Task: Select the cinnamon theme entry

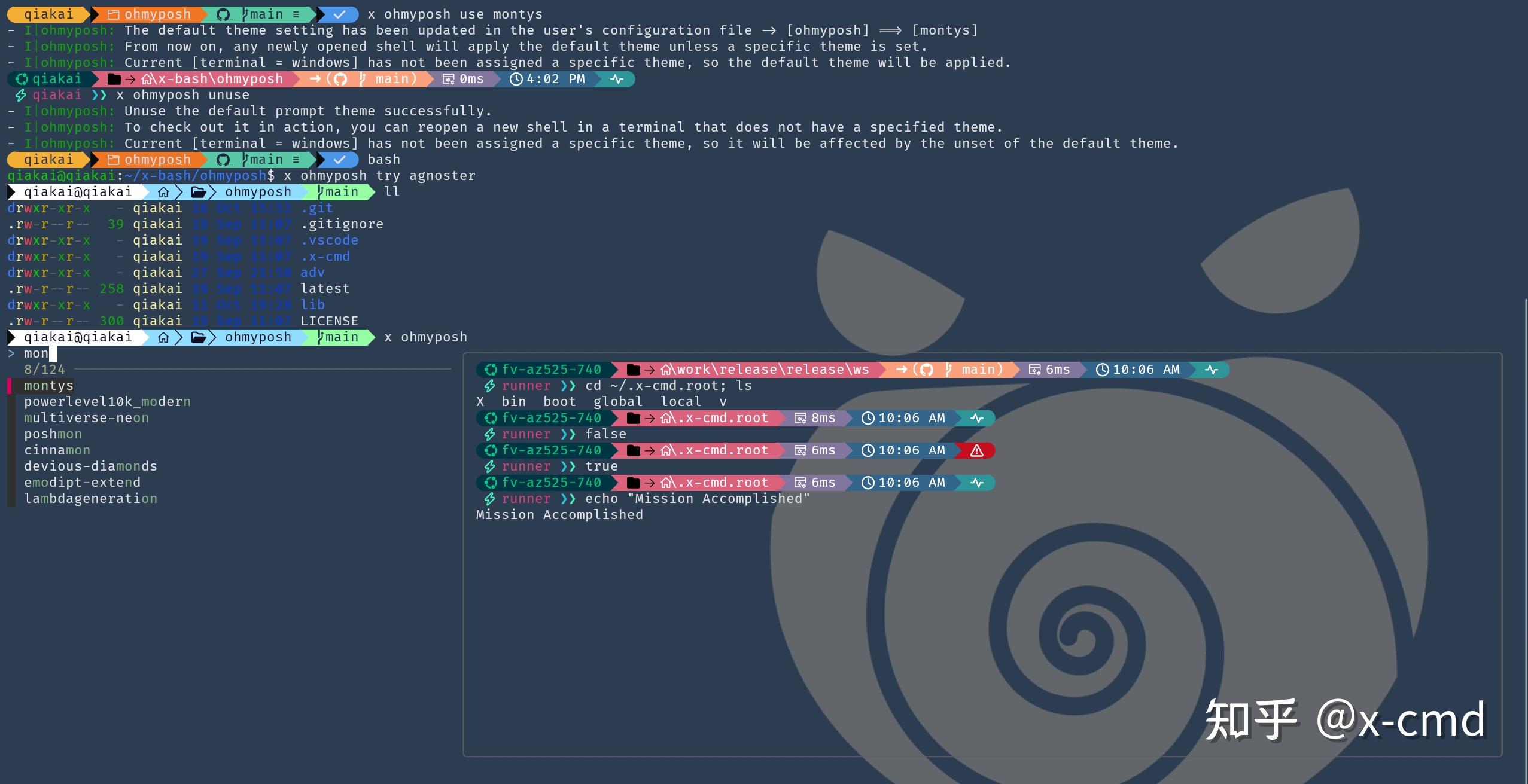Action: pos(57,450)
